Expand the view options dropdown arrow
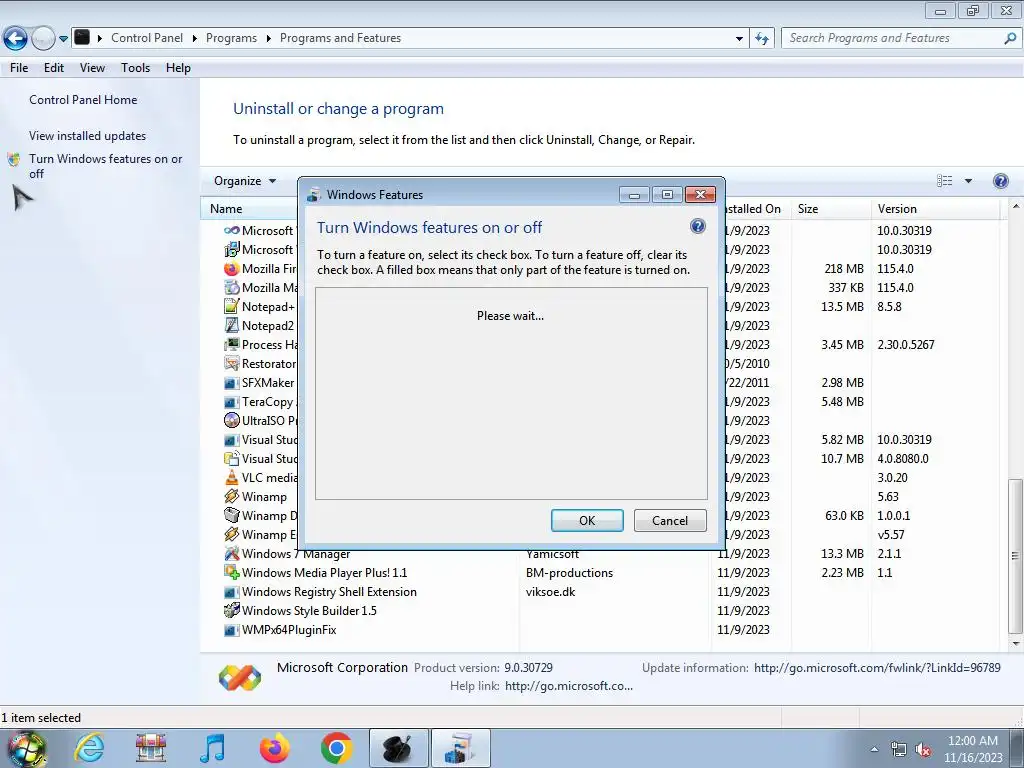1024x768 pixels. pos(968,181)
